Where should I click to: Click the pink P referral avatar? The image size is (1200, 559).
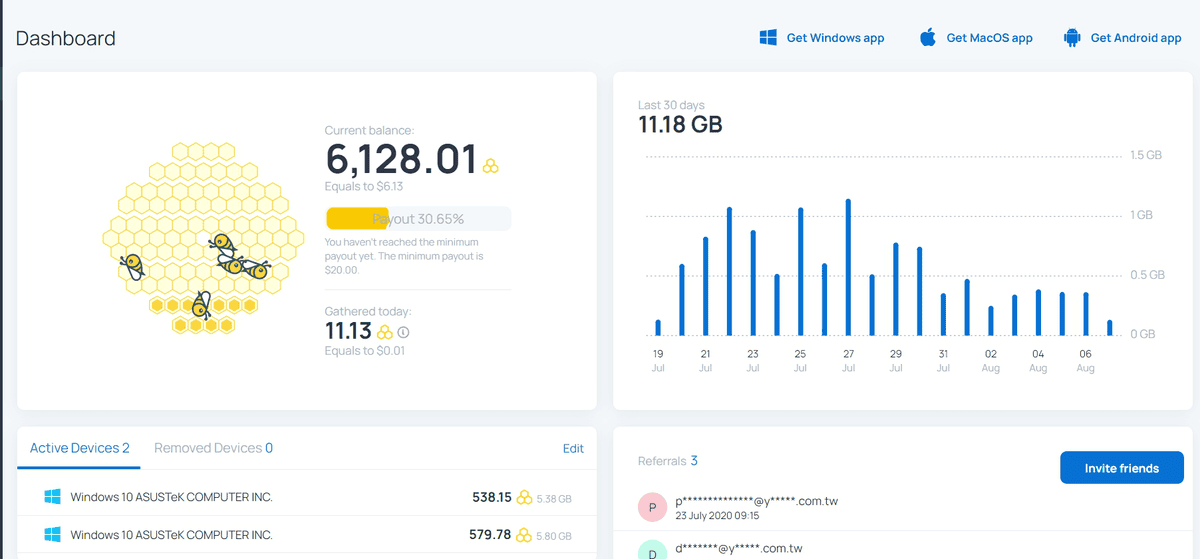[652, 508]
